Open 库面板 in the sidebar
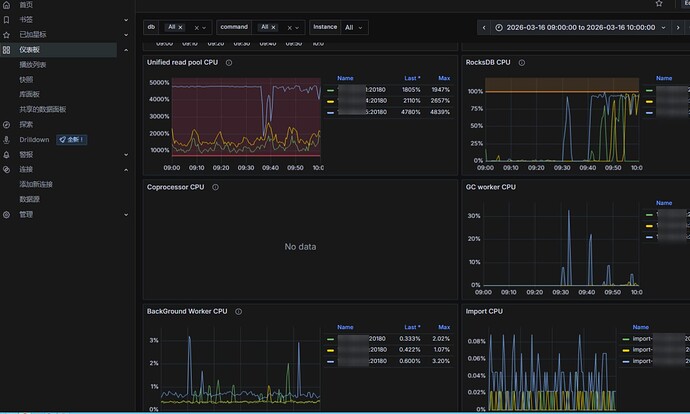Screen dimensions: 690x414 tap(29, 94)
